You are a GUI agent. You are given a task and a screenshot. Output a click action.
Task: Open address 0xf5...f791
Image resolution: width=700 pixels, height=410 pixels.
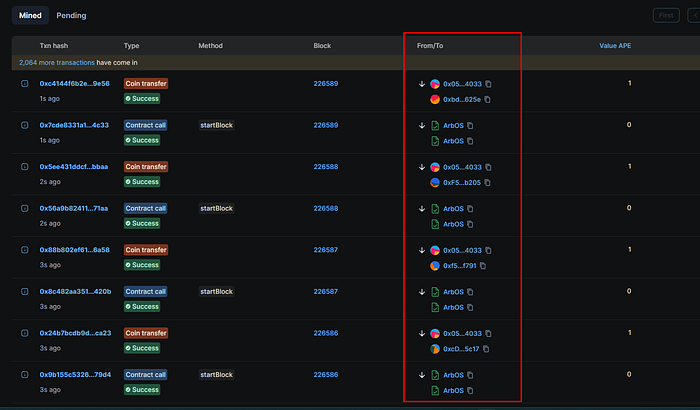pyautogui.click(x=459, y=266)
